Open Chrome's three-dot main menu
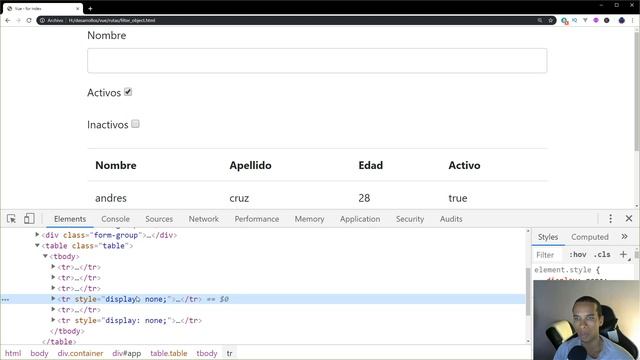 pyautogui.click(x=633, y=20)
